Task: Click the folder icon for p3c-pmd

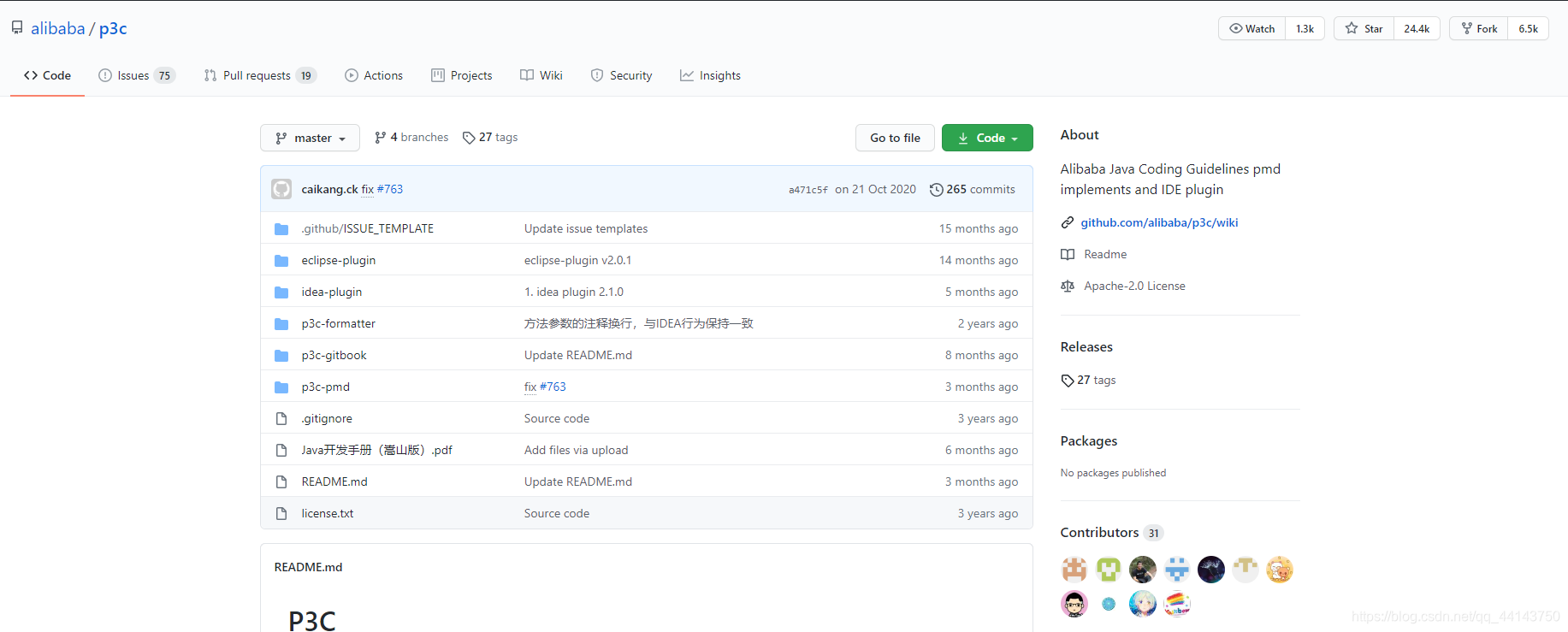Action: pos(281,387)
